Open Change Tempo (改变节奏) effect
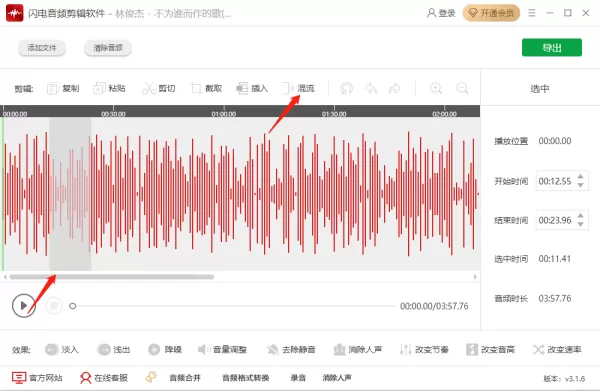This screenshot has width=600, height=391. click(x=424, y=349)
